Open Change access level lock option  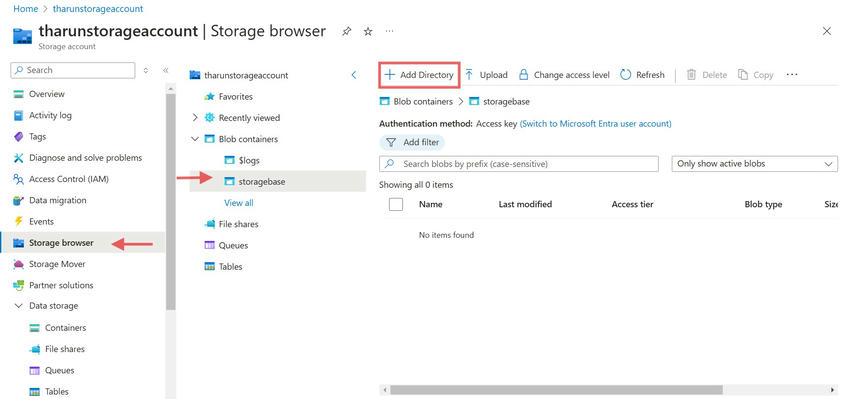564,75
